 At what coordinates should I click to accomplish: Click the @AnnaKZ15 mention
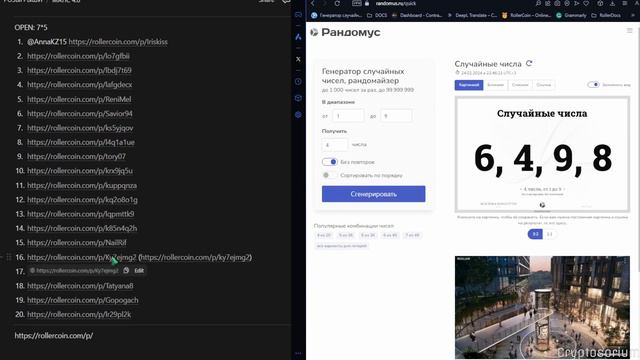(47, 42)
